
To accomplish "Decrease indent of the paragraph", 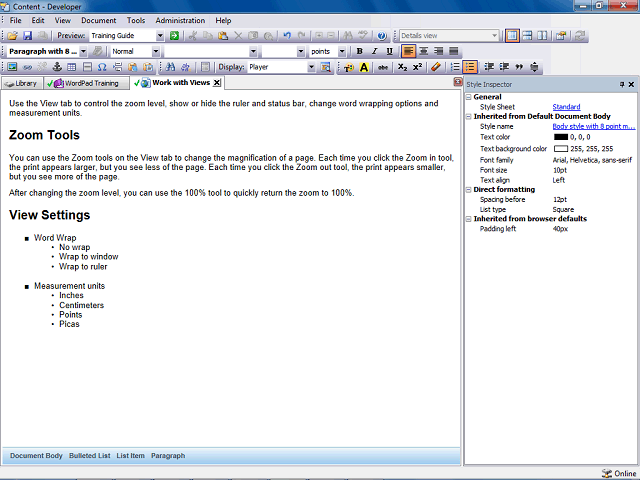I will point(489,67).
